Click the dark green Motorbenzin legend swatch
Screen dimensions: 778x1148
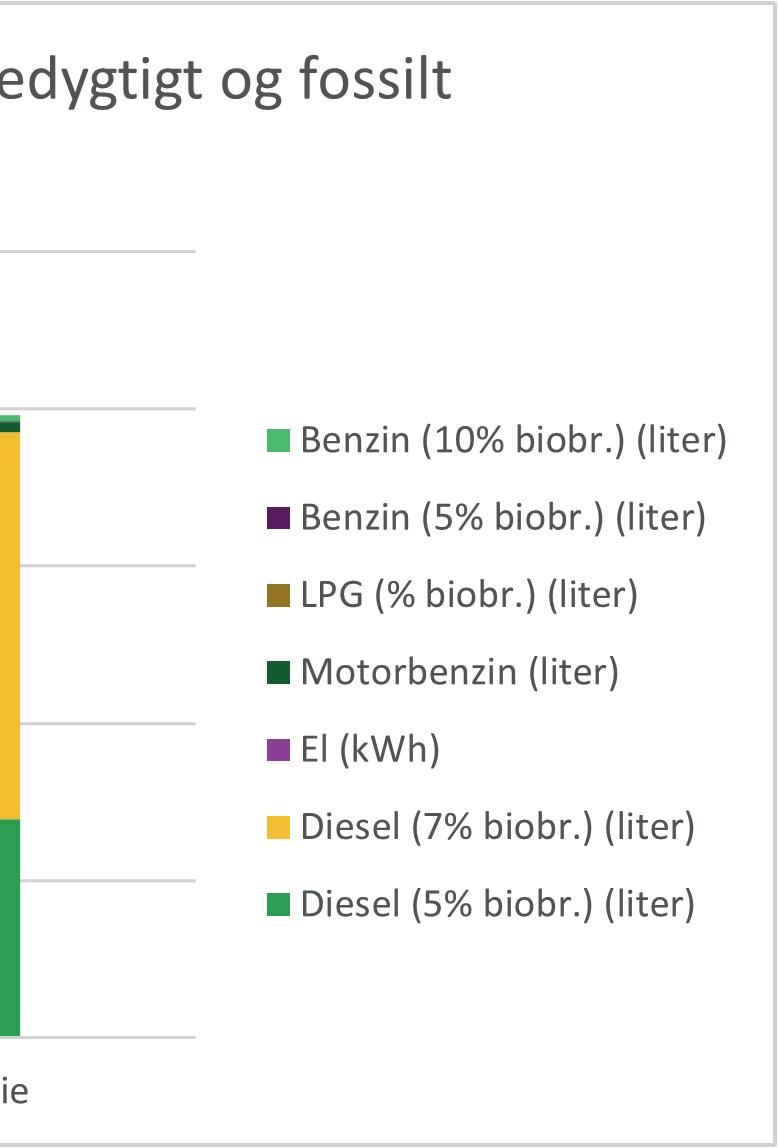point(278,672)
